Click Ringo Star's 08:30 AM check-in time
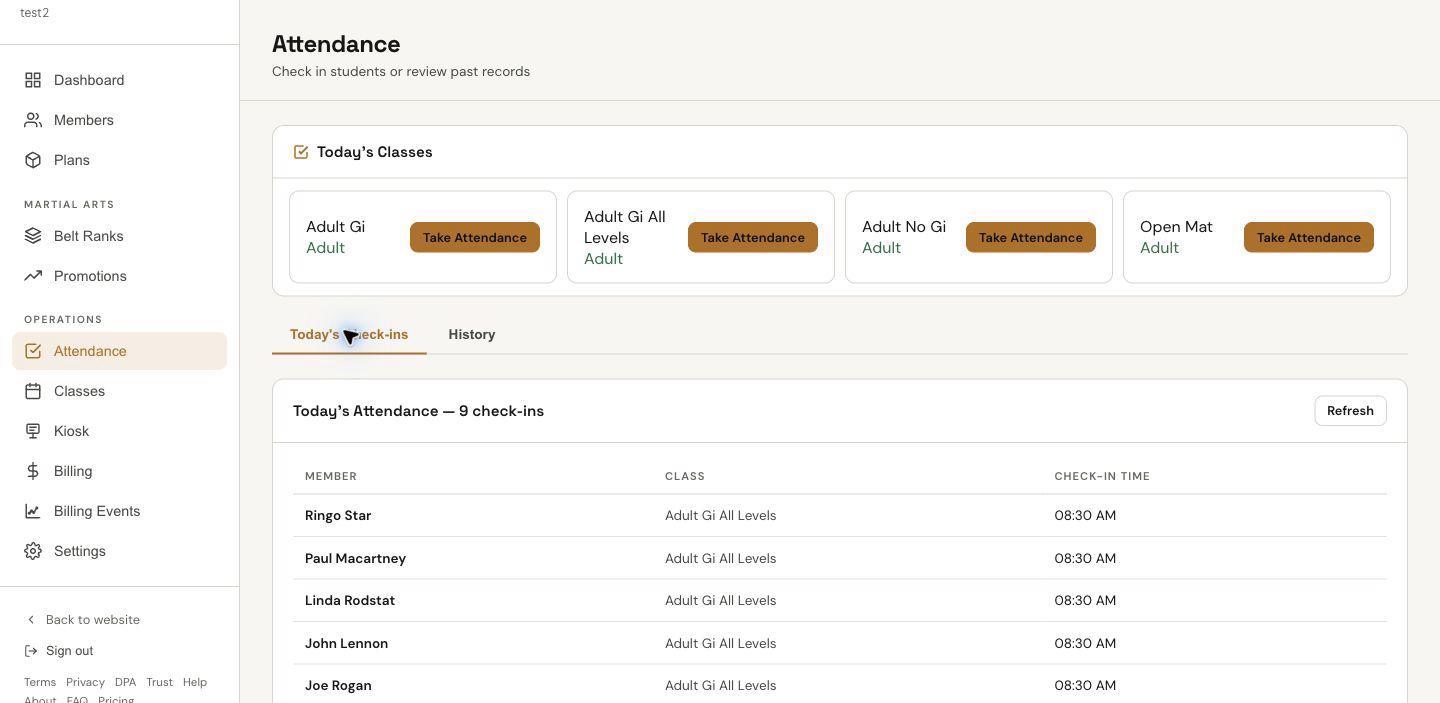Image resolution: width=1440 pixels, height=703 pixels. coord(1085,516)
